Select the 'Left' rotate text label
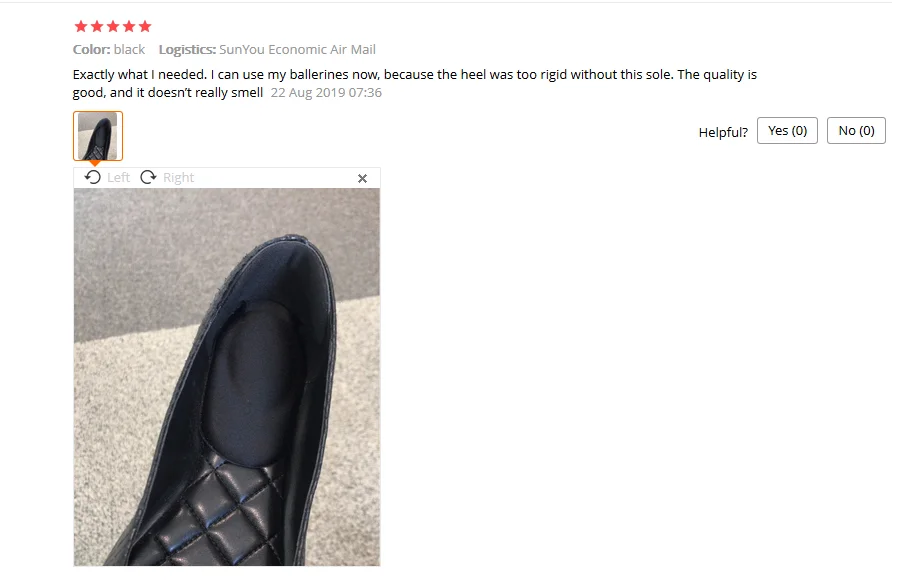The width and height of the screenshot is (909, 583). (x=118, y=178)
